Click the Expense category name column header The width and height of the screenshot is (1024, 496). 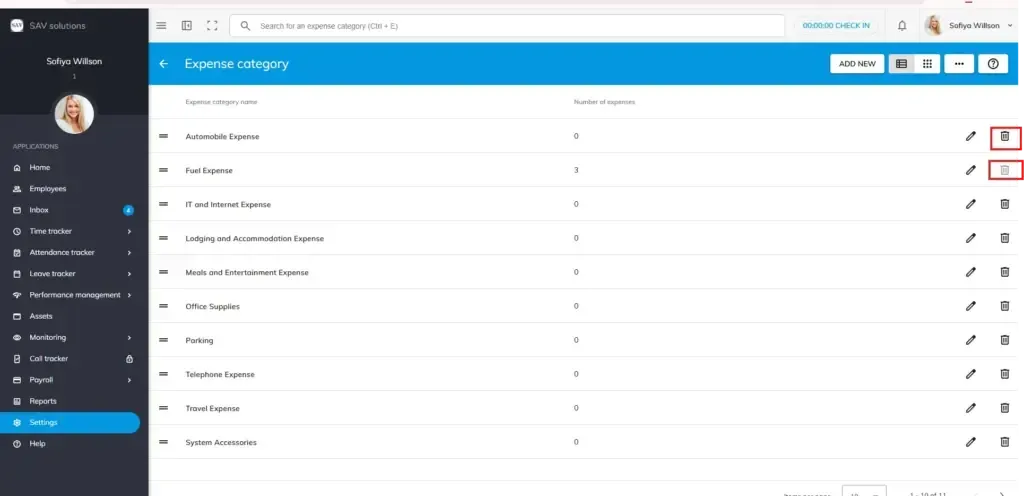pos(221,102)
